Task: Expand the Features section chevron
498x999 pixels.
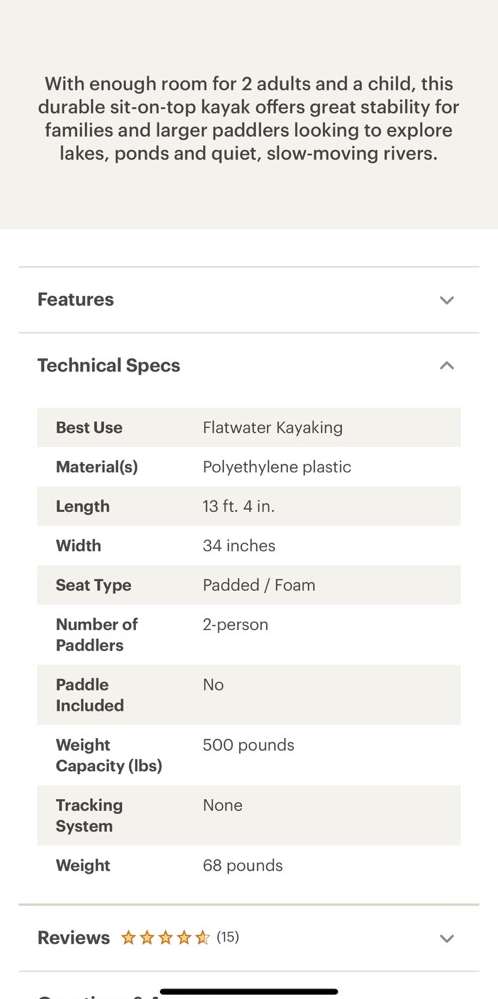Action: click(447, 300)
